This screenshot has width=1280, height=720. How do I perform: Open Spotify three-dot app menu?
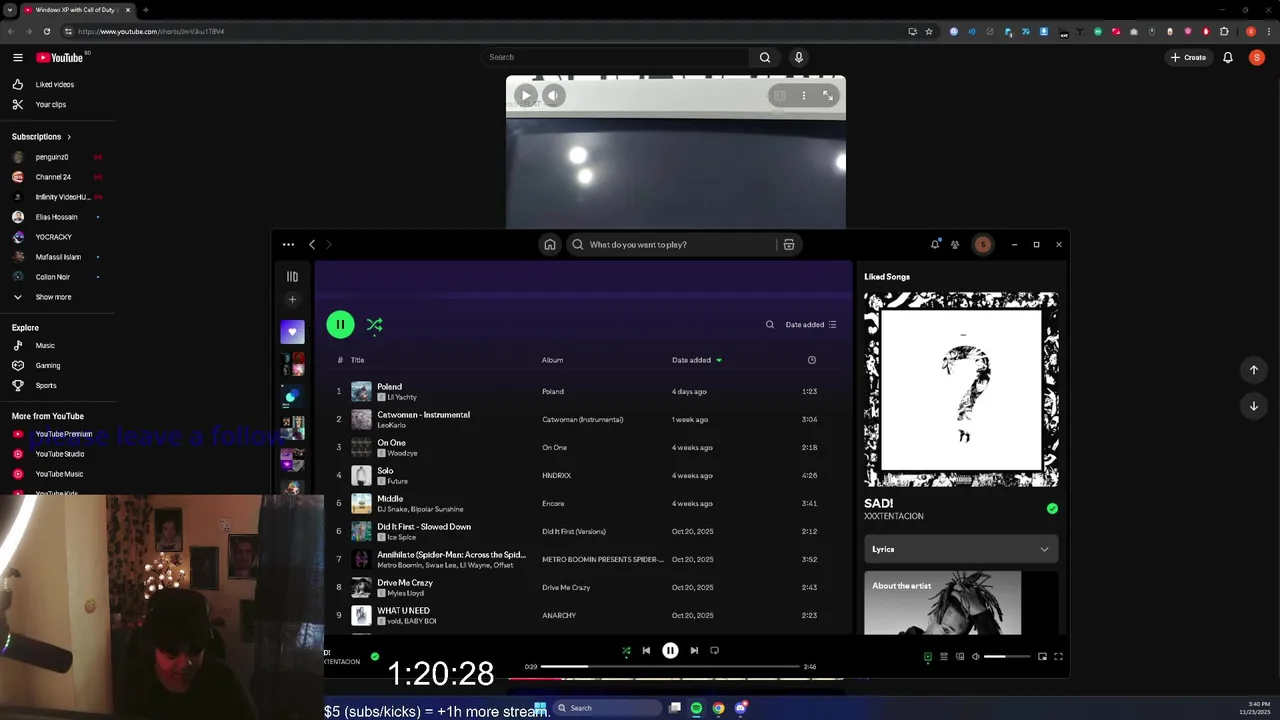(288, 244)
